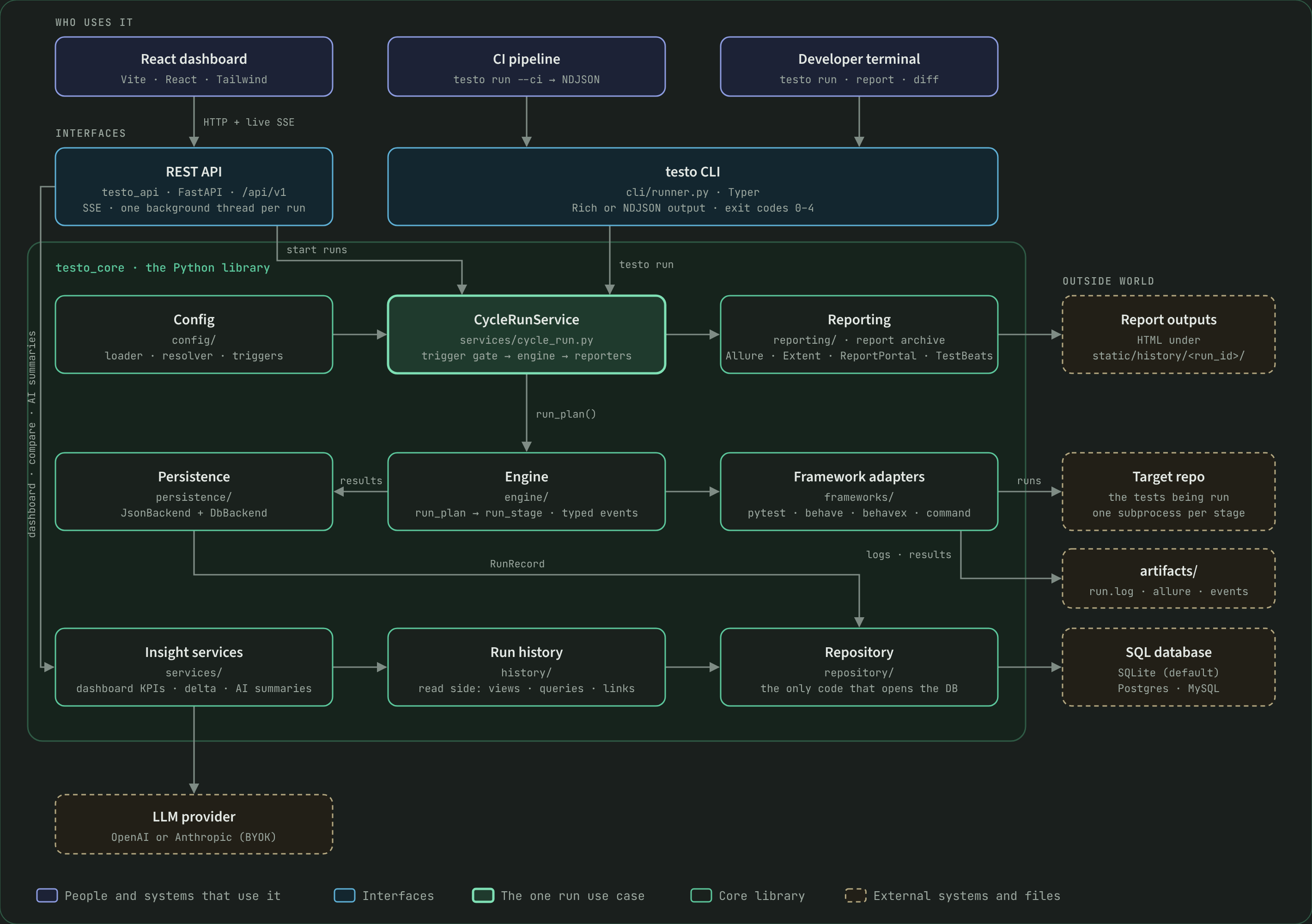The image size is (1312, 924).
Task: Click the testo_core Python library label
Action: (x=162, y=267)
